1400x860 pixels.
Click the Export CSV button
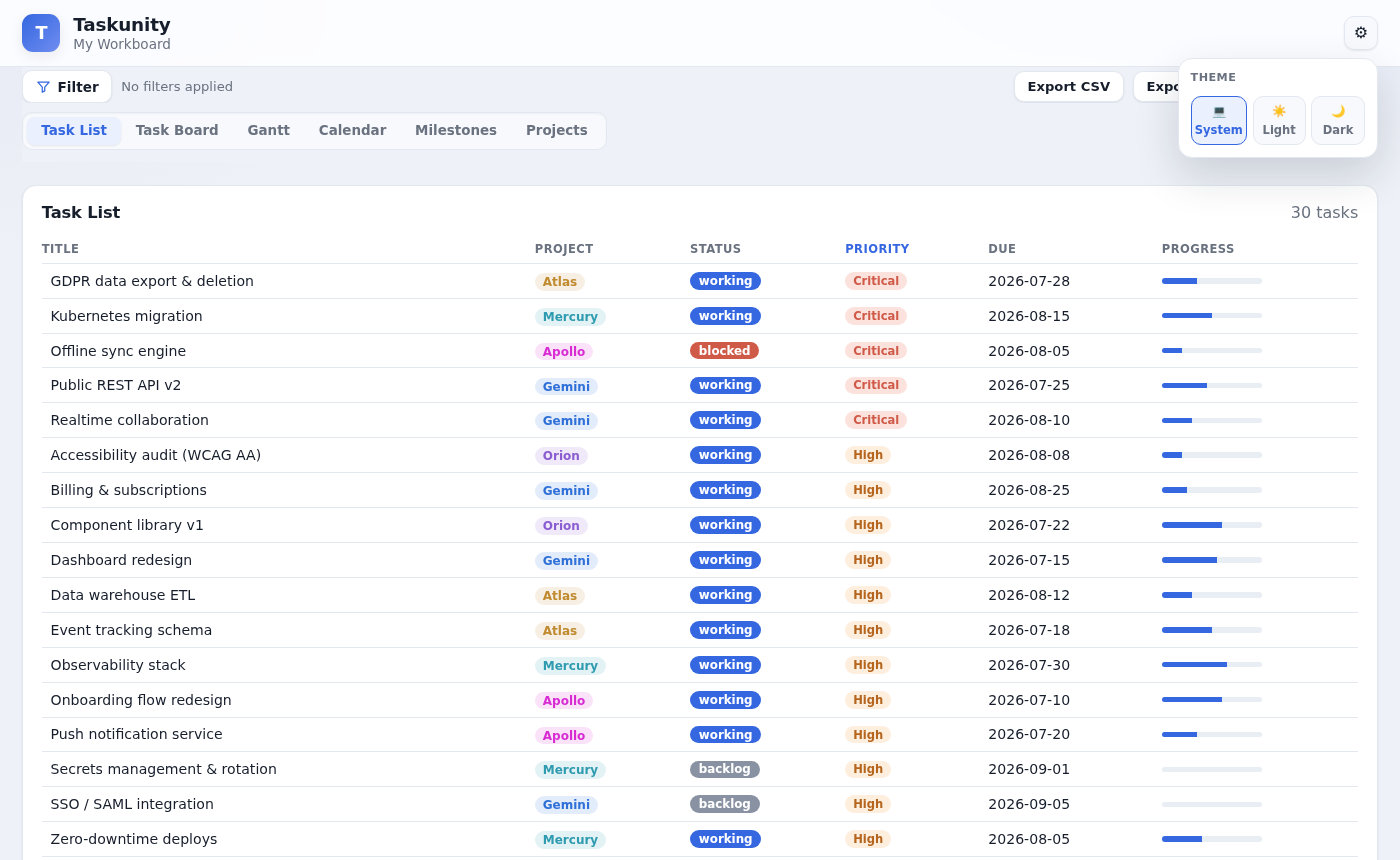click(1068, 87)
